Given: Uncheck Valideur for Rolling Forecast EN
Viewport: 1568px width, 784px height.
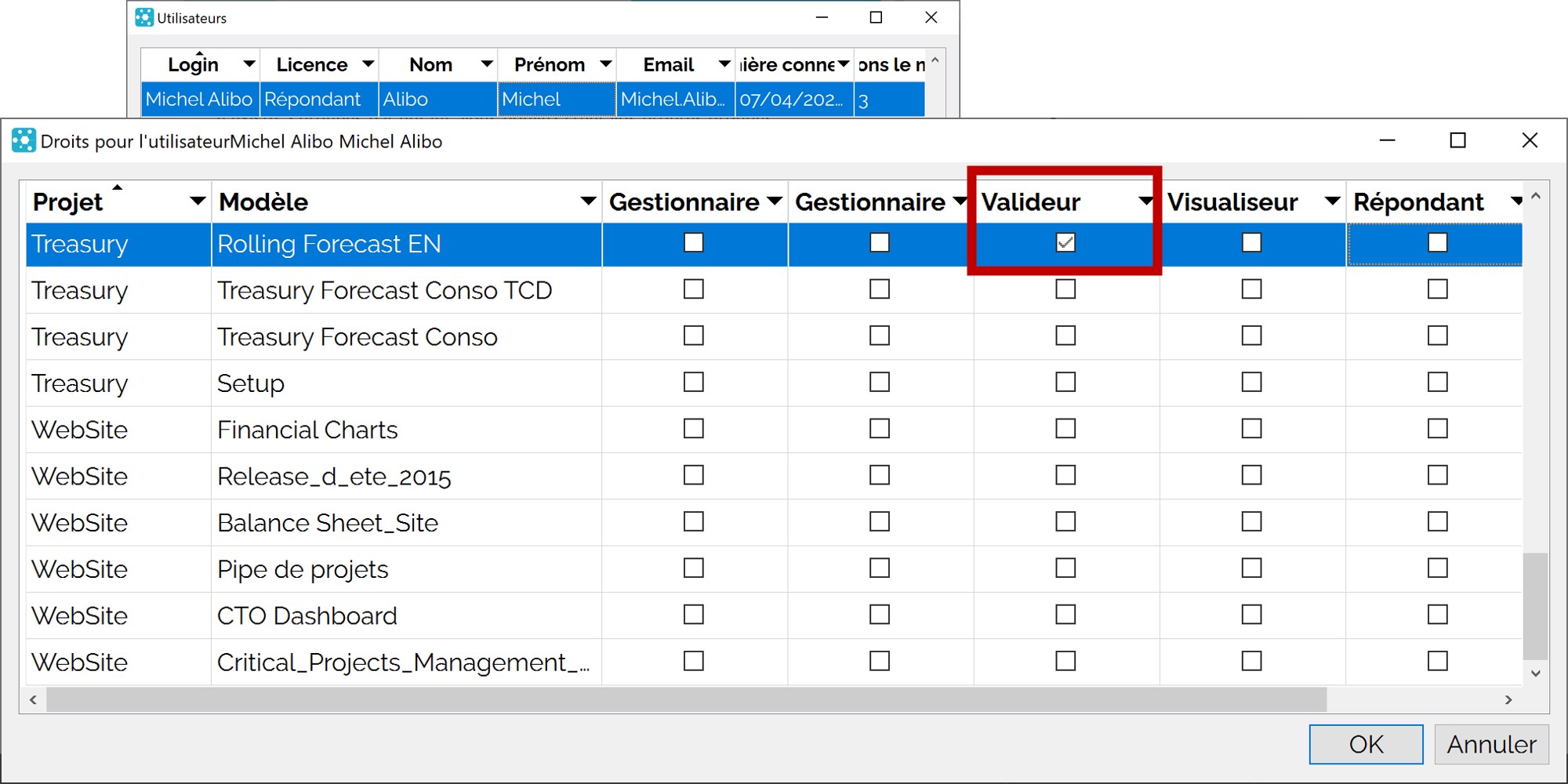Looking at the screenshot, I should point(1065,243).
